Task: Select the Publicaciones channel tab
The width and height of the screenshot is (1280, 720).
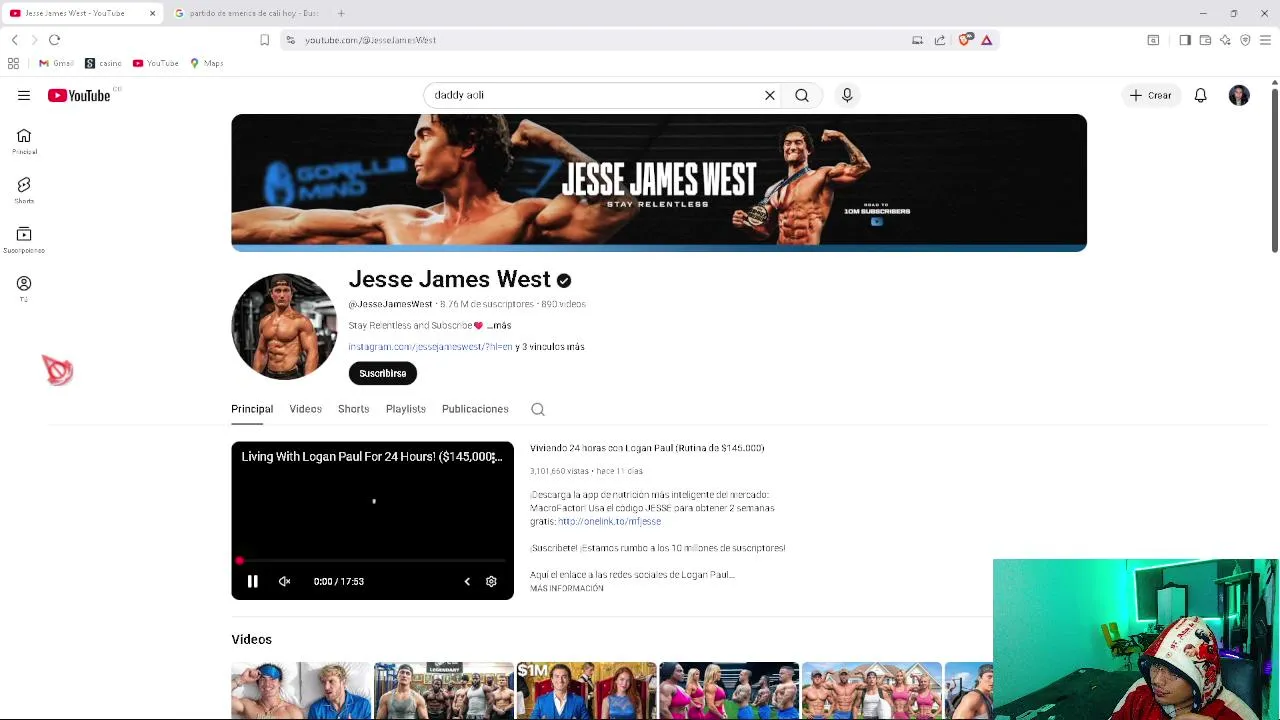Action: click(475, 409)
